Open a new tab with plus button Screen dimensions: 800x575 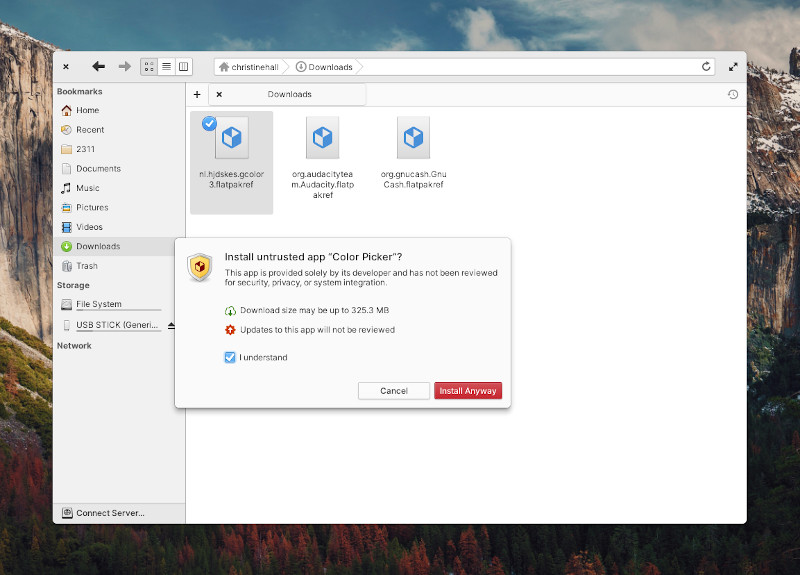pyautogui.click(x=197, y=94)
